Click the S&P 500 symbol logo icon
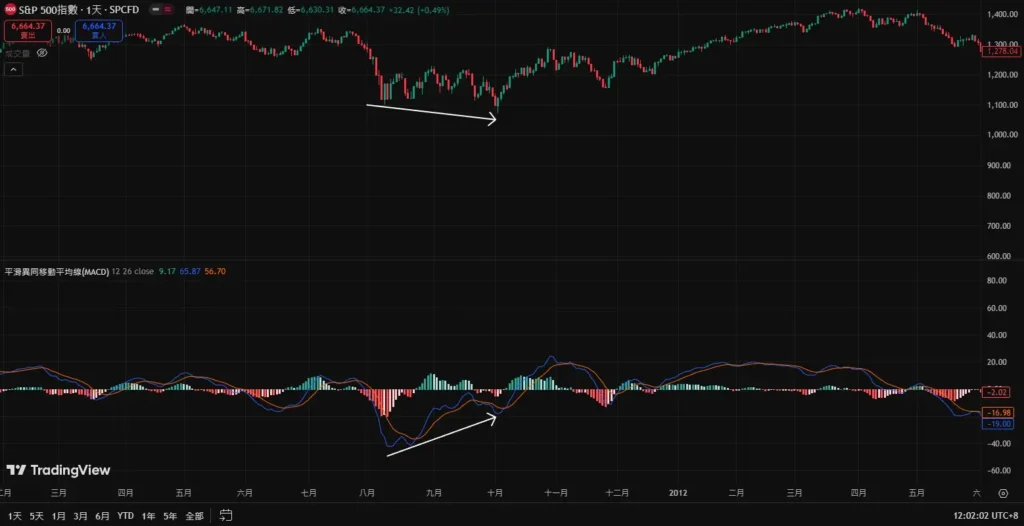1024x526 pixels. [10, 8]
